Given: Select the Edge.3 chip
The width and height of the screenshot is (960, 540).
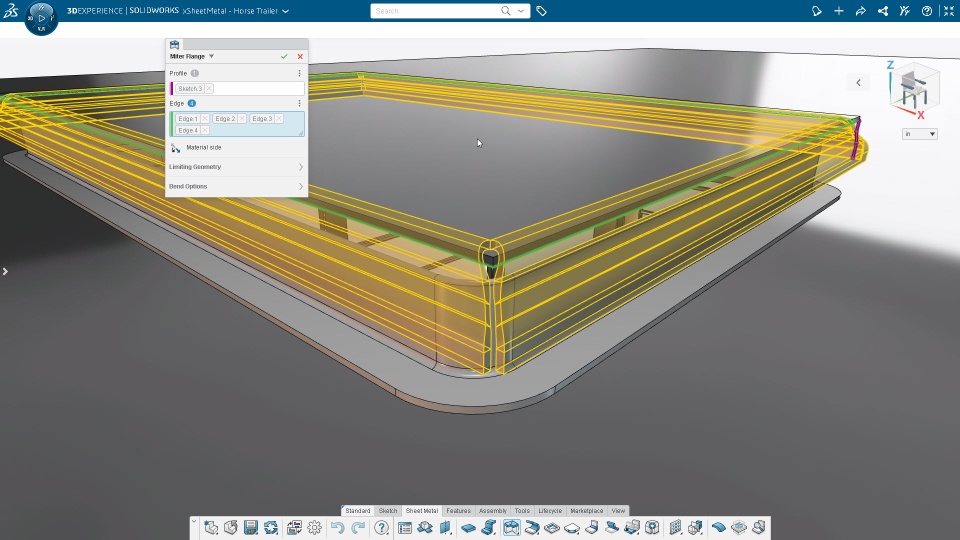Looking at the screenshot, I should 262,119.
